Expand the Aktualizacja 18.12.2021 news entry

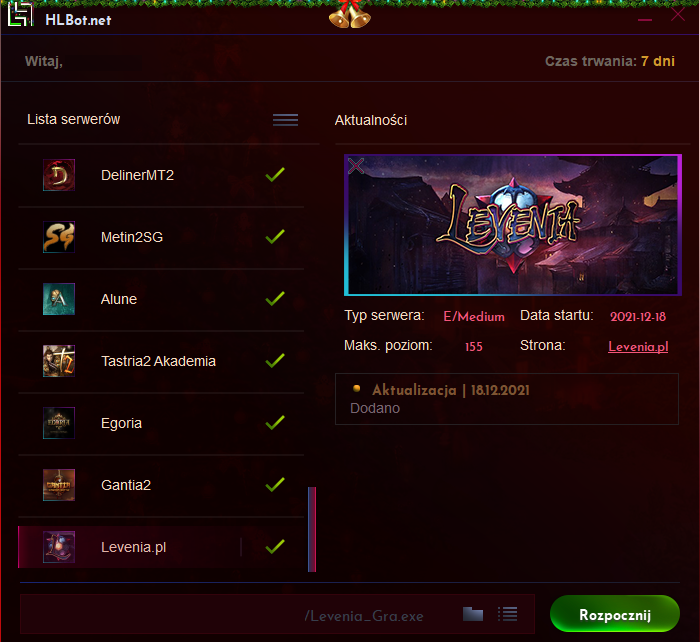[507, 399]
